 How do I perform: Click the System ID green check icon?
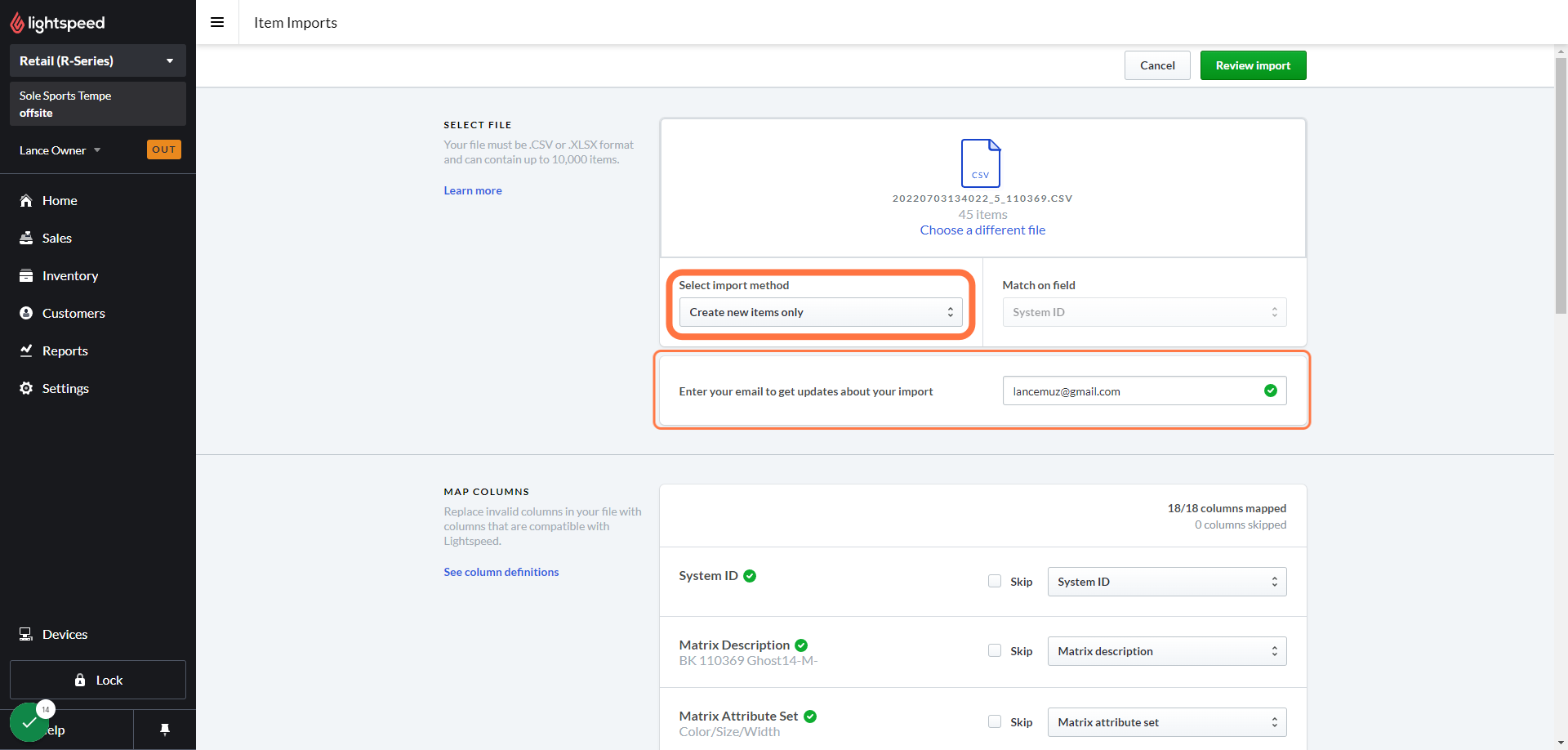pos(750,576)
